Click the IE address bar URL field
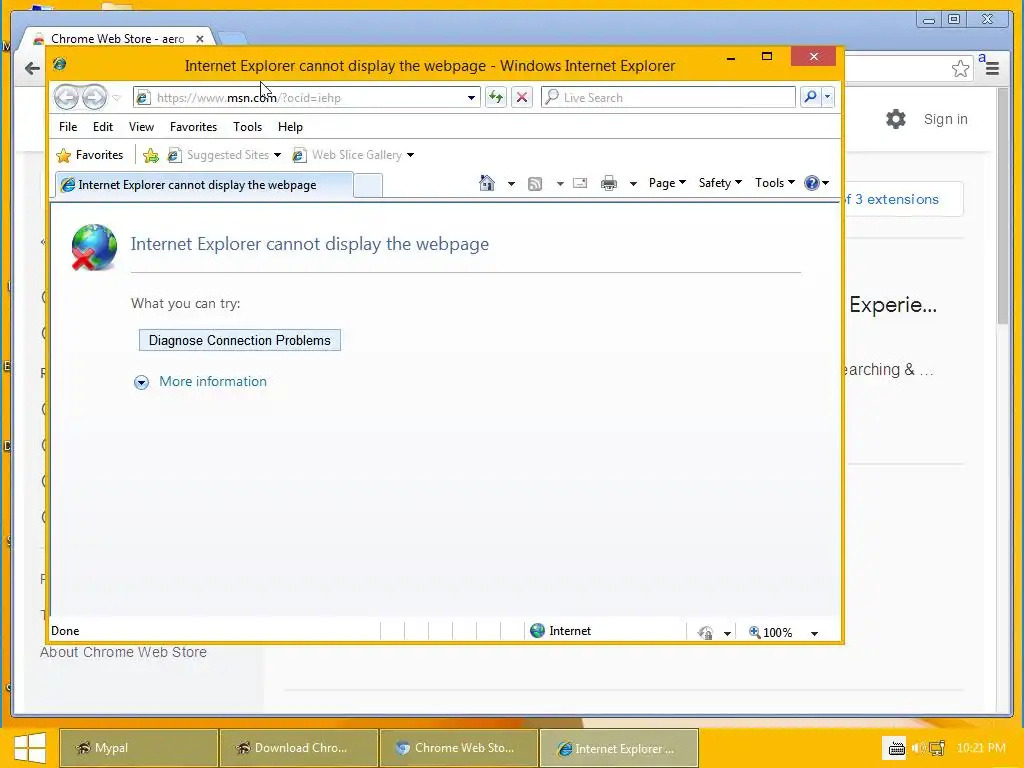The height and width of the screenshot is (768, 1024). [x=307, y=97]
